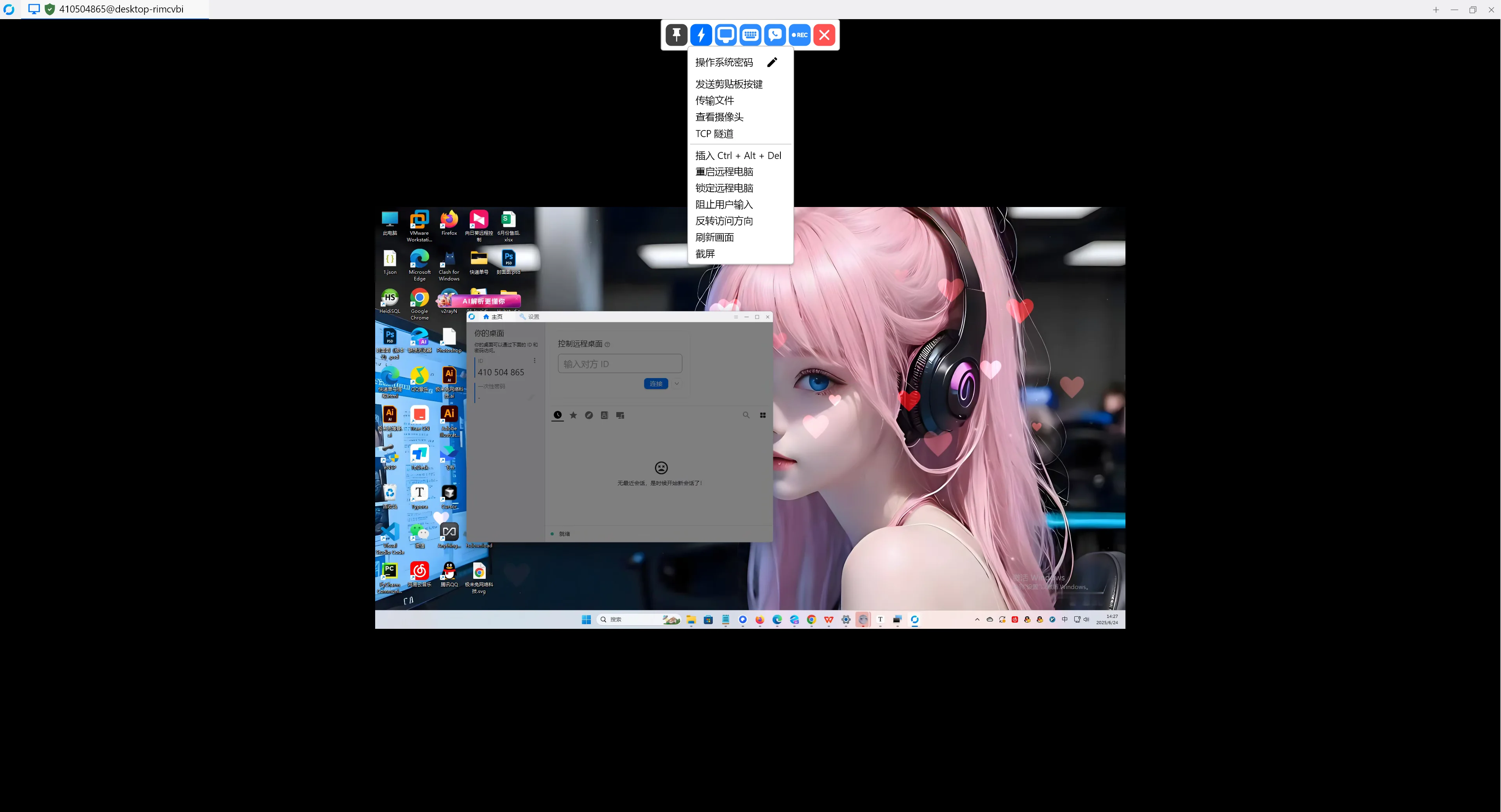This screenshot has height=812, width=1501.
Task: Click the blue 连接 button
Action: (656, 383)
